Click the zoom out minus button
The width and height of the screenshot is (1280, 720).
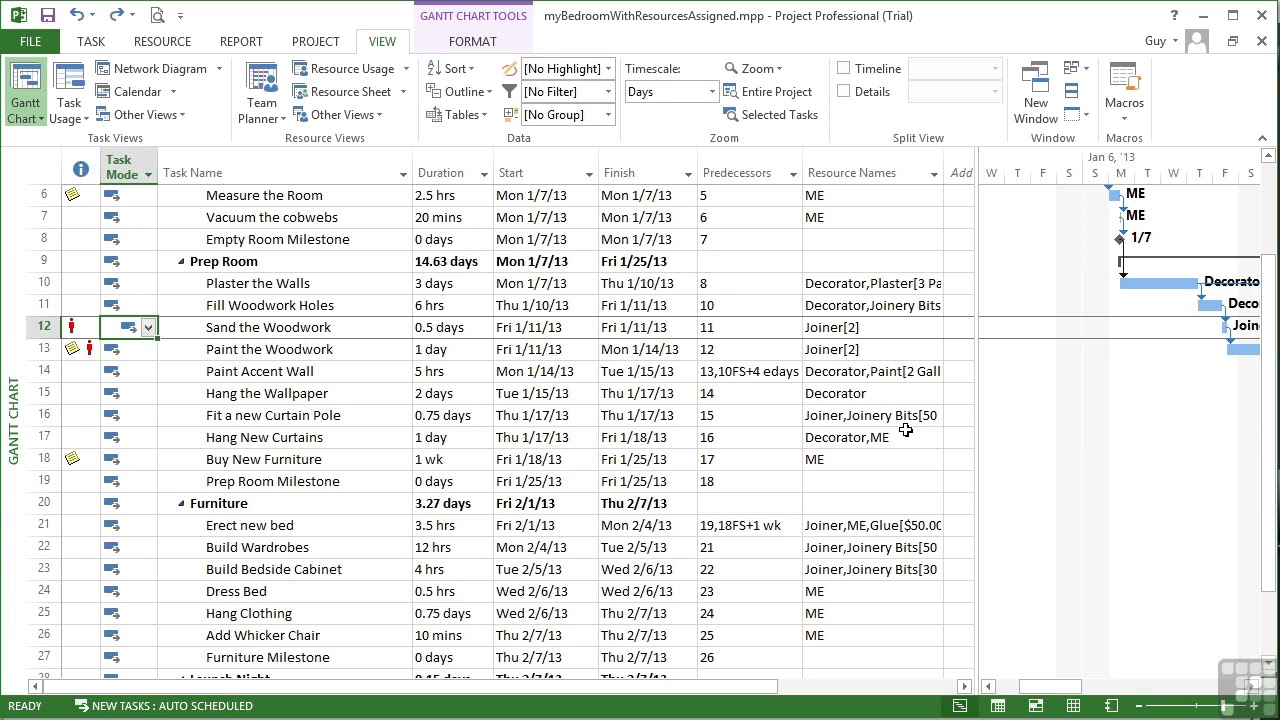pos(1139,706)
